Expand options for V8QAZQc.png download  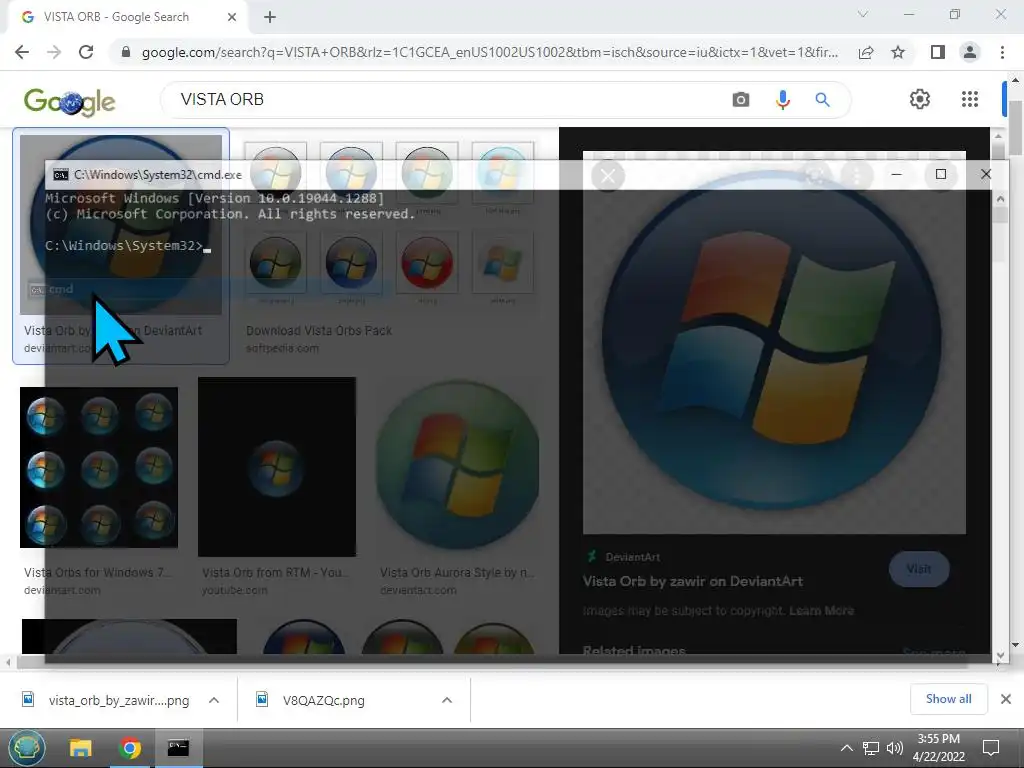(x=447, y=700)
